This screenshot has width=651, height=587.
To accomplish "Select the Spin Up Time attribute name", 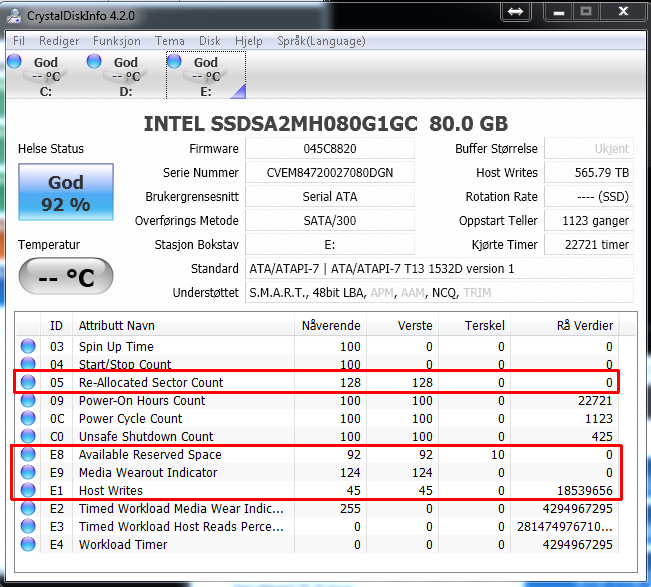I will click(116, 347).
